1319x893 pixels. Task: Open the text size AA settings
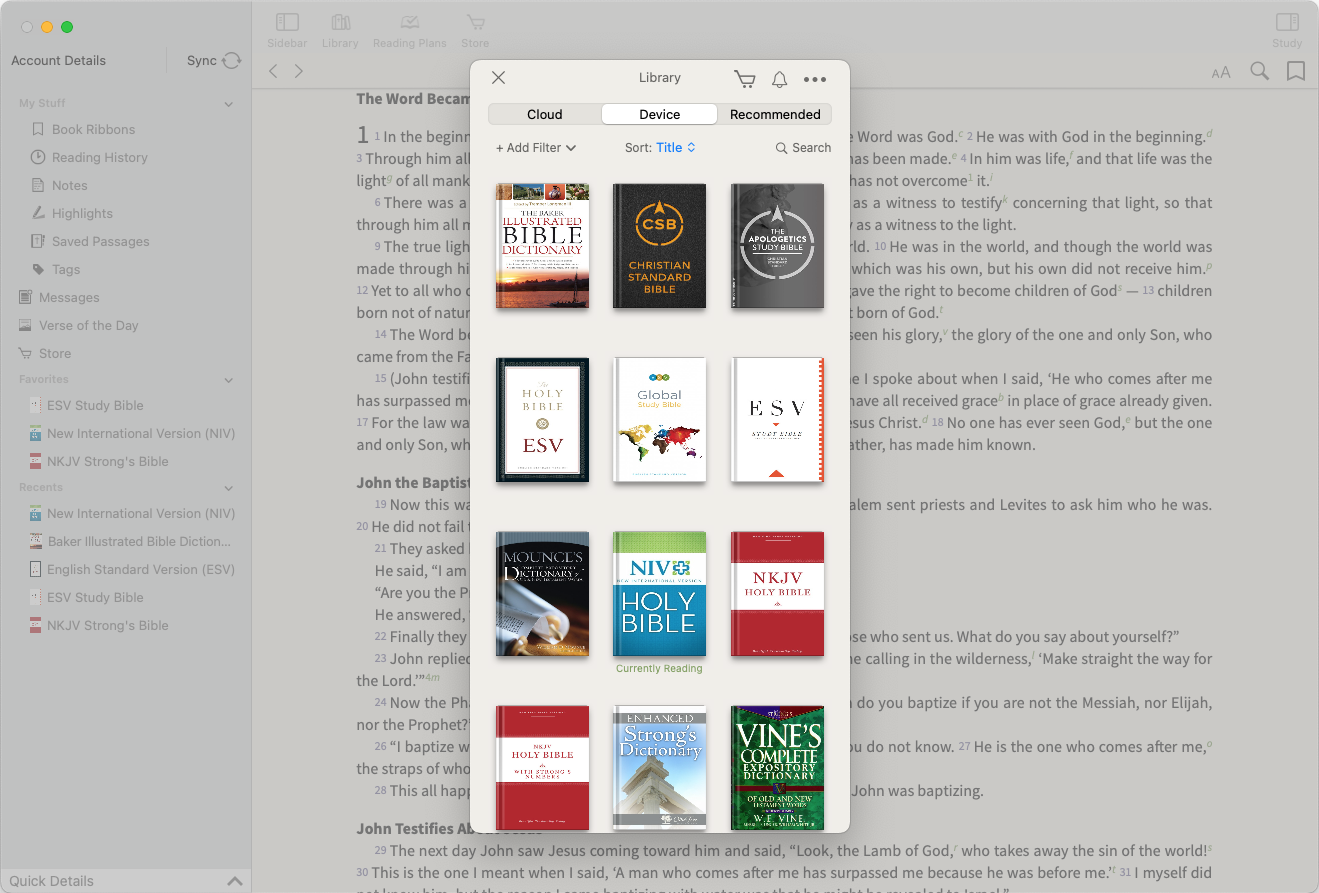pos(1221,72)
